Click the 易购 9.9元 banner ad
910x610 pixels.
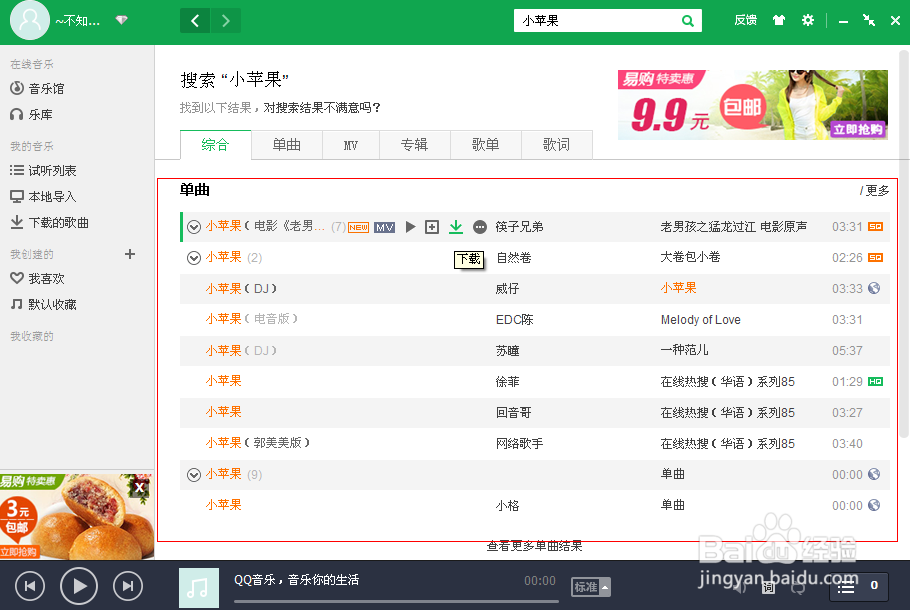pos(753,105)
